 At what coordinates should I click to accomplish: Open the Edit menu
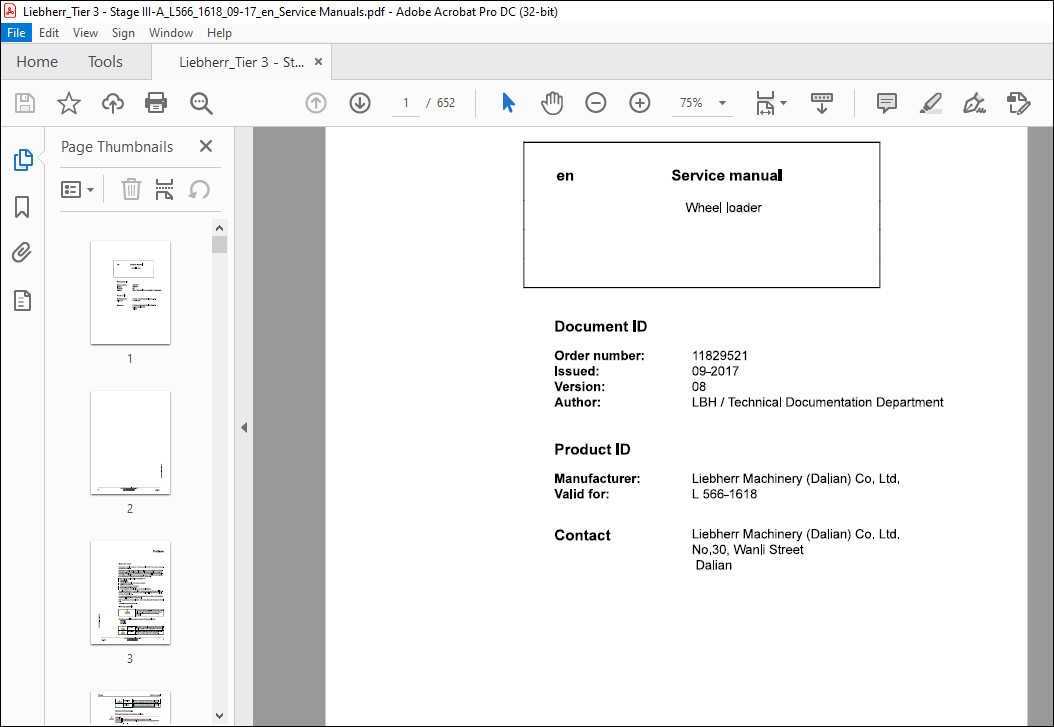pos(48,32)
